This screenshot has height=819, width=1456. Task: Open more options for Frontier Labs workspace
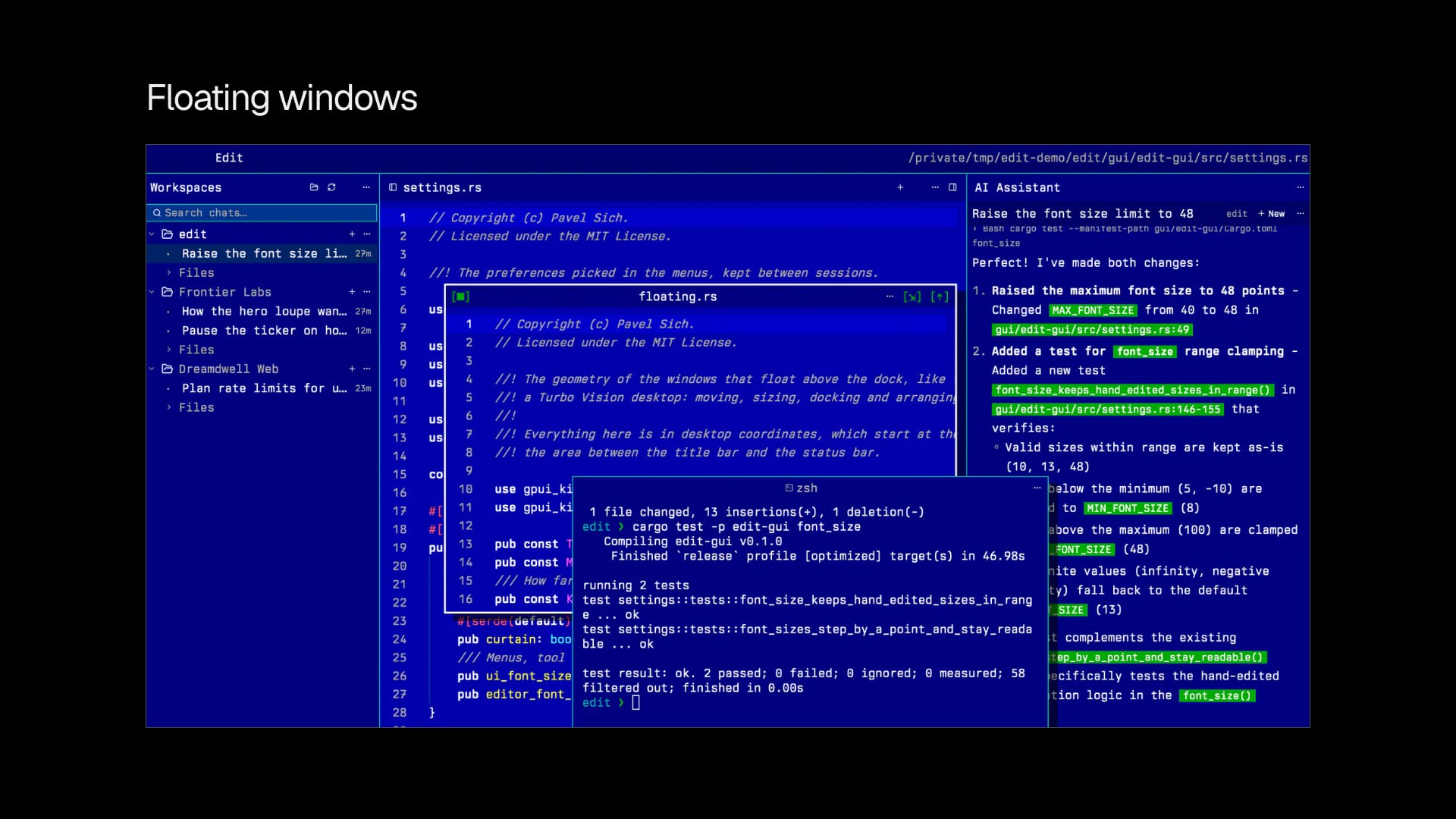pos(367,292)
